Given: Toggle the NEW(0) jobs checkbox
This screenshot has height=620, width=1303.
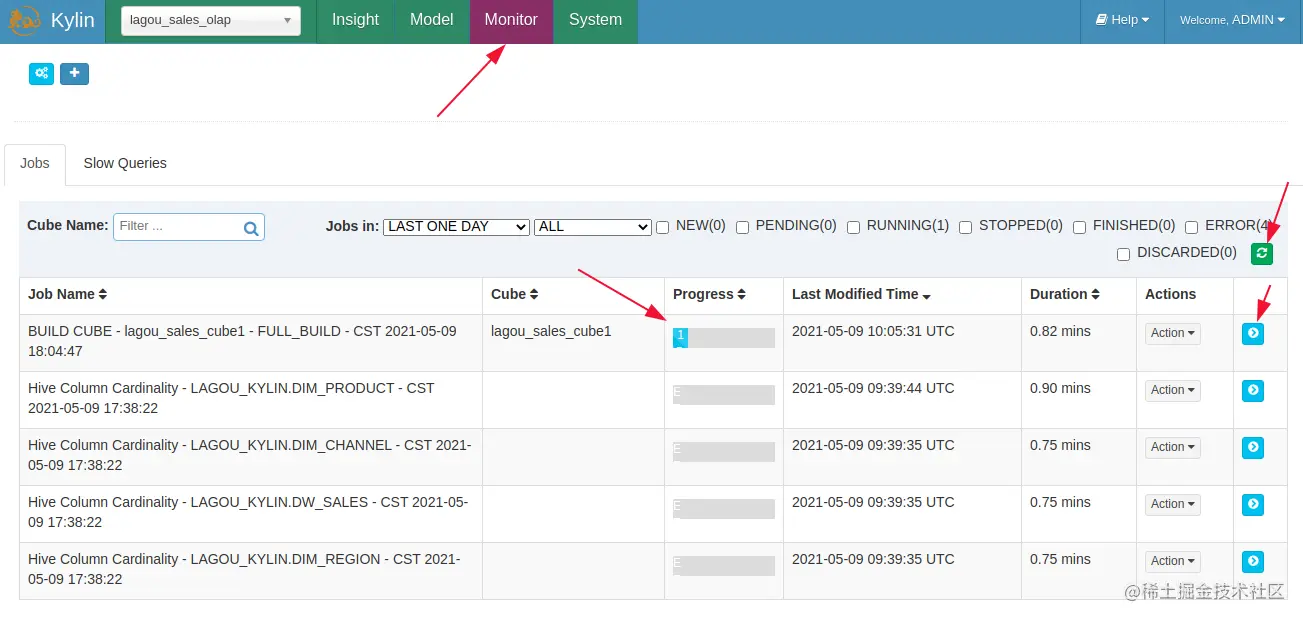Looking at the screenshot, I should (x=662, y=227).
